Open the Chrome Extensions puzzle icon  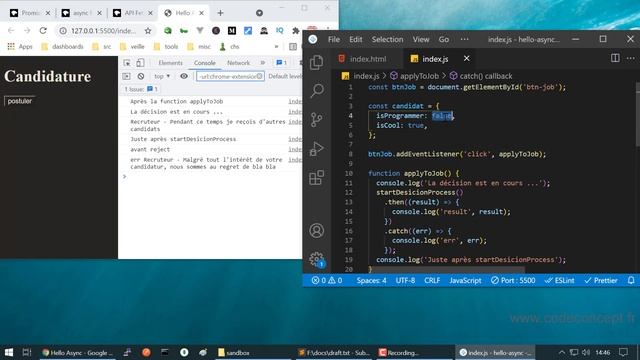[296, 31]
